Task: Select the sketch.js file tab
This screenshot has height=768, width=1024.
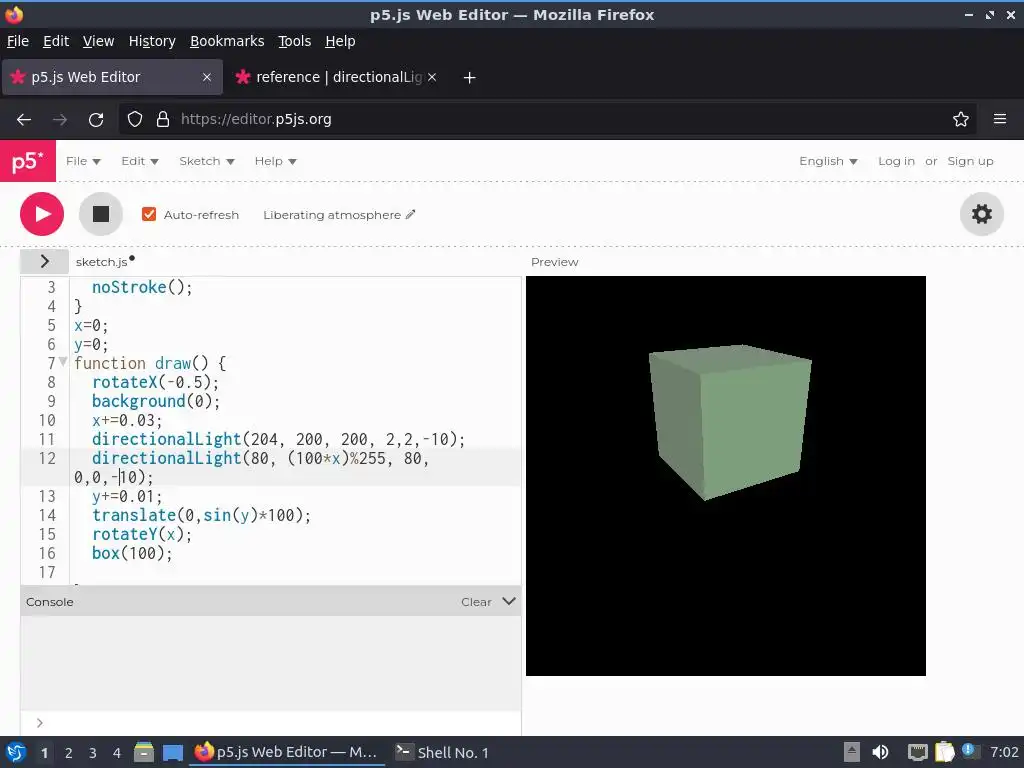Action: pyautogui.click(x=104, y=262)
